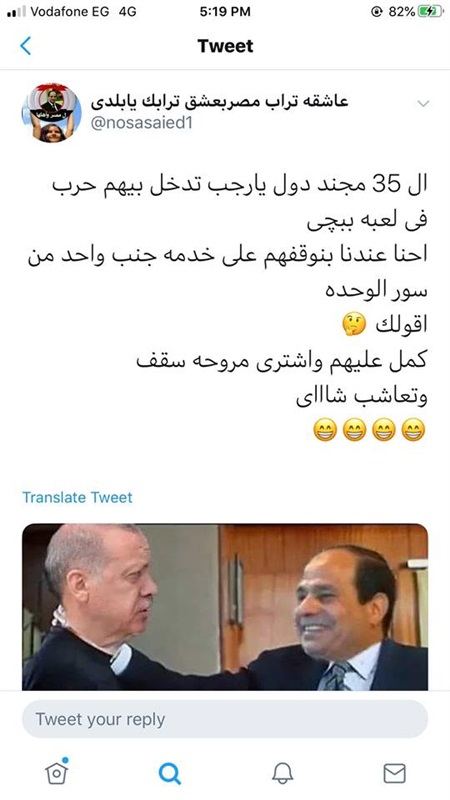Open the Search tab magnifier icon
This screenshot has width=450, height=800.
170,773
